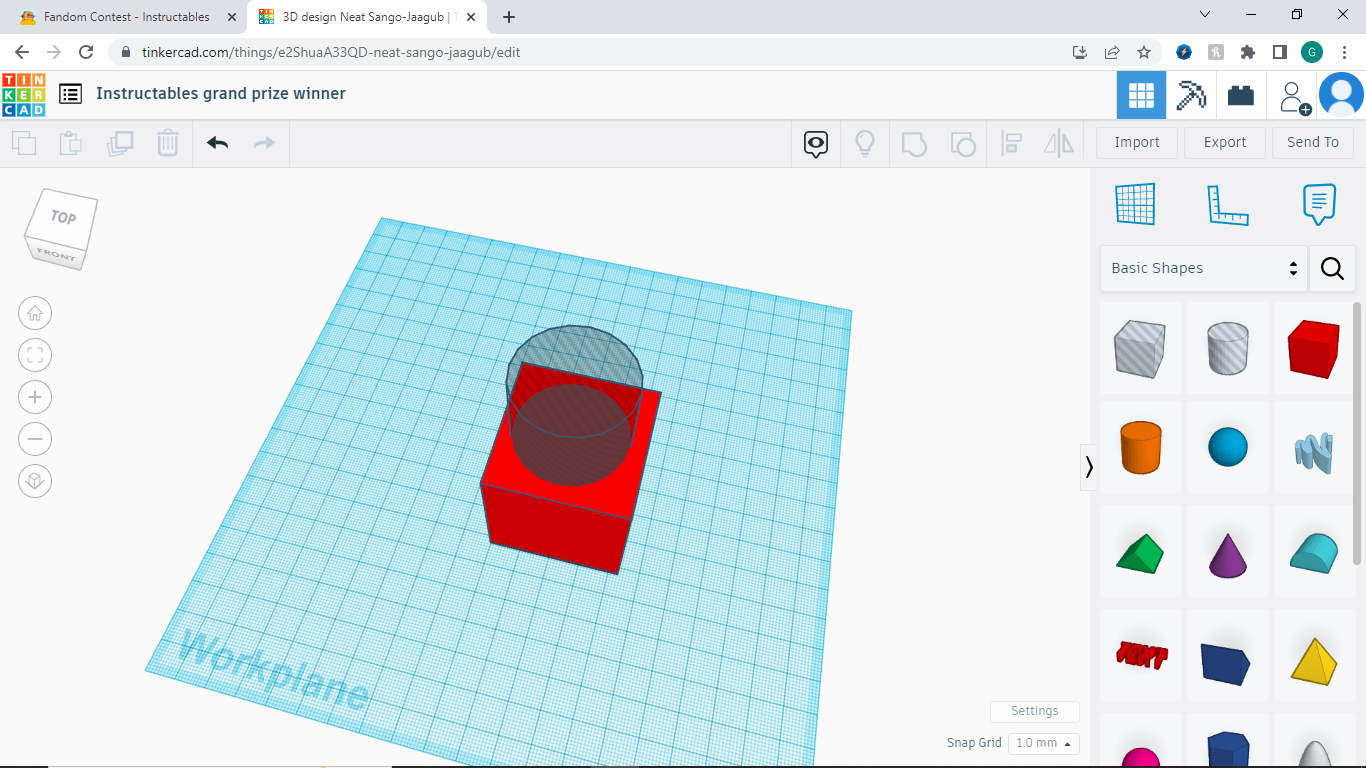Collapse the shapes panel arrow
This screenshot has height=768, width=1366.
[1089, 467]
